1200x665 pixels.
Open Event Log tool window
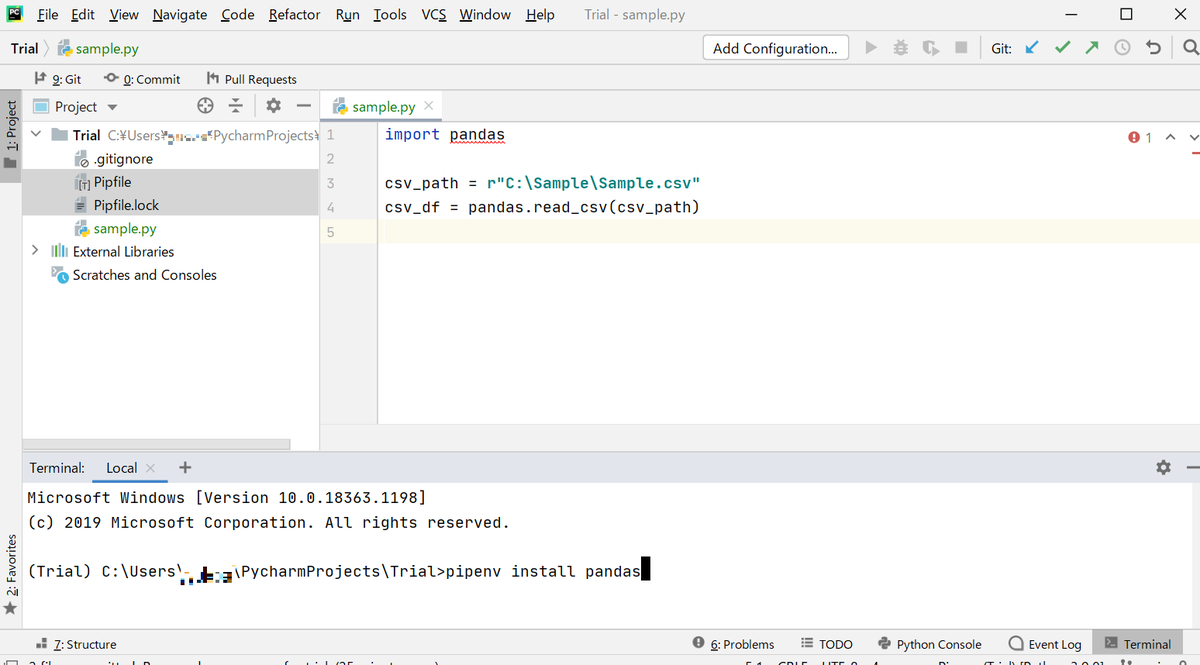pos(1046,644)
